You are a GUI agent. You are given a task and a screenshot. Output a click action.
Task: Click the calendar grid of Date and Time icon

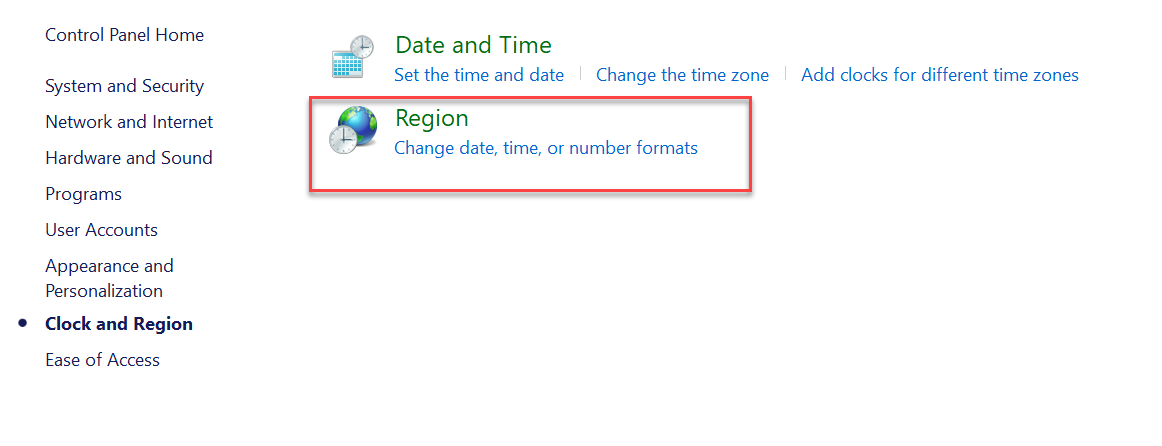click(345, 65)
